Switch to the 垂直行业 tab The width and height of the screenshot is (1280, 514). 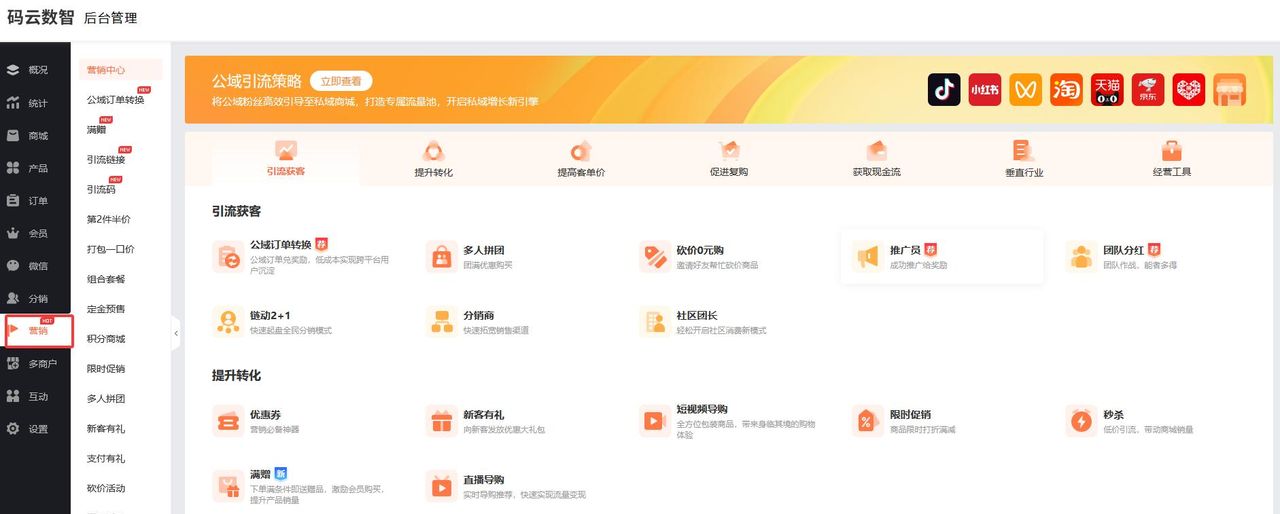point(1024,160)
